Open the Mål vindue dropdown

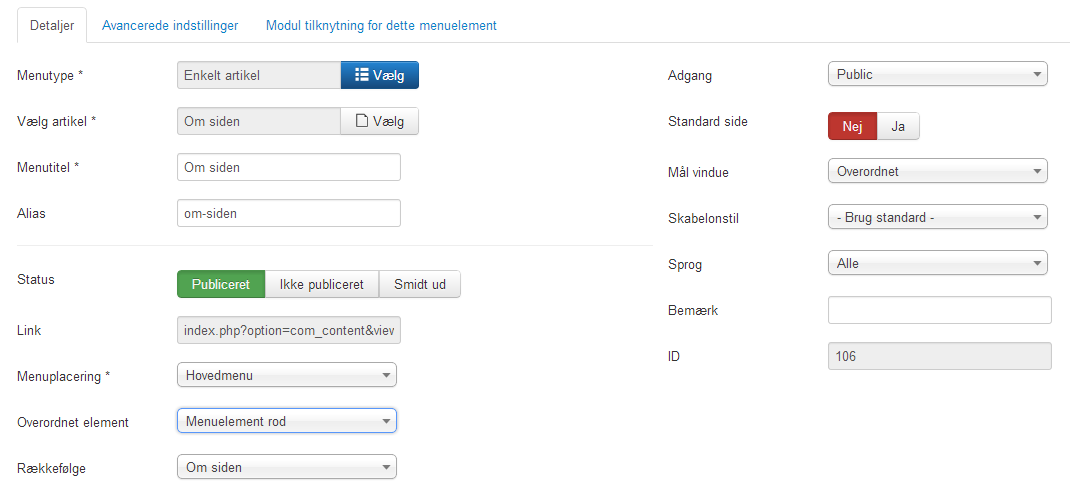938,171
